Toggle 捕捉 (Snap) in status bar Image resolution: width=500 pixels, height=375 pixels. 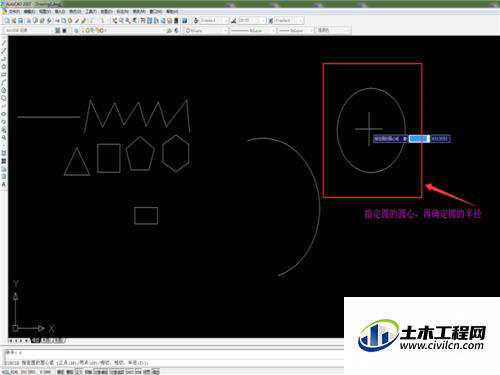point(60,372)
